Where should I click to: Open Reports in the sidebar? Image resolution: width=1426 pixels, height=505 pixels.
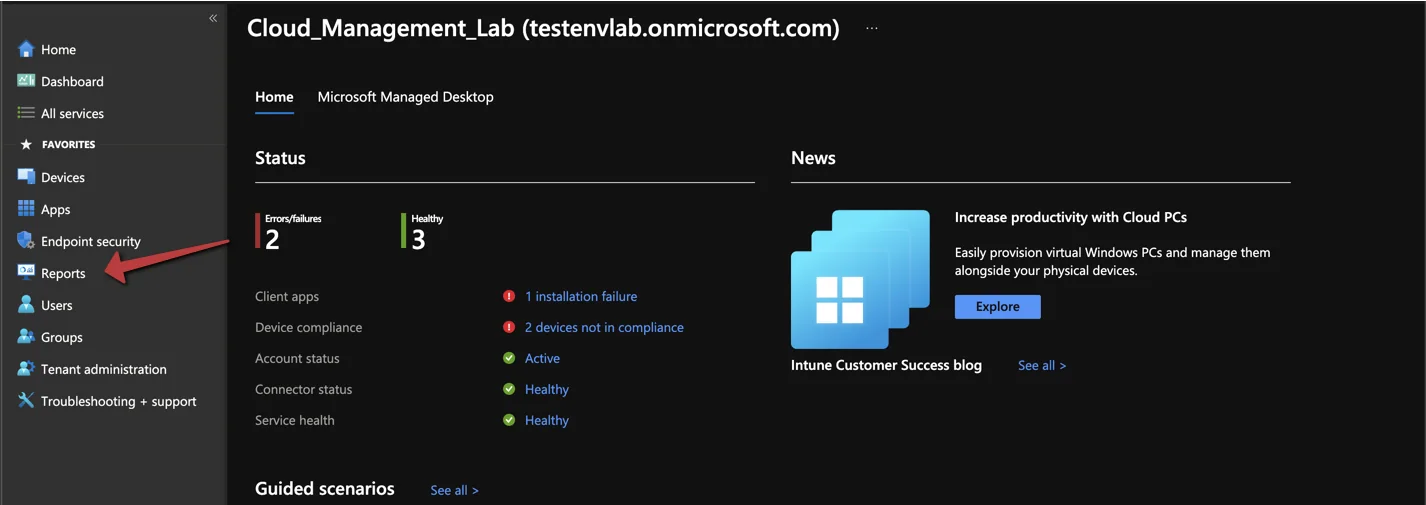coord(63,273)
